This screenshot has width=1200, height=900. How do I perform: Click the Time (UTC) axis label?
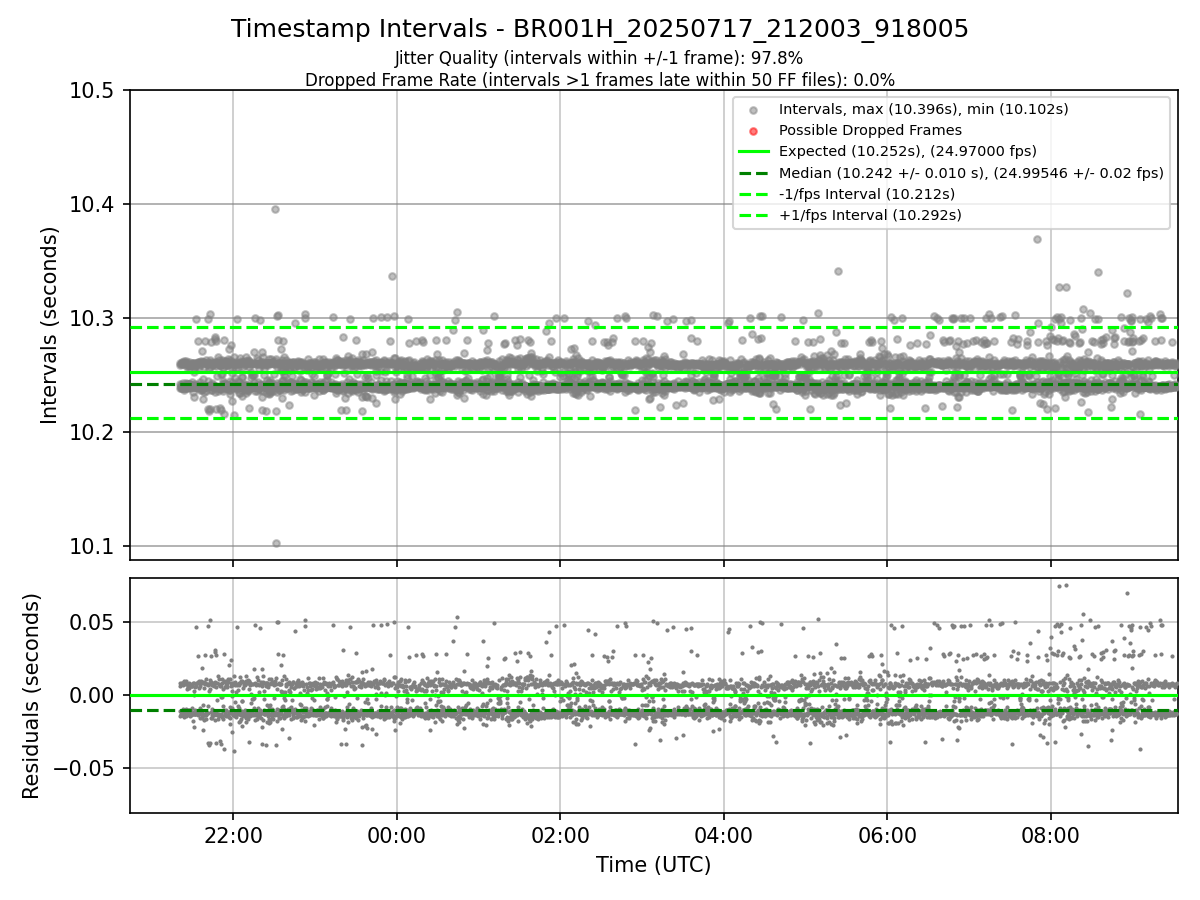653,865
